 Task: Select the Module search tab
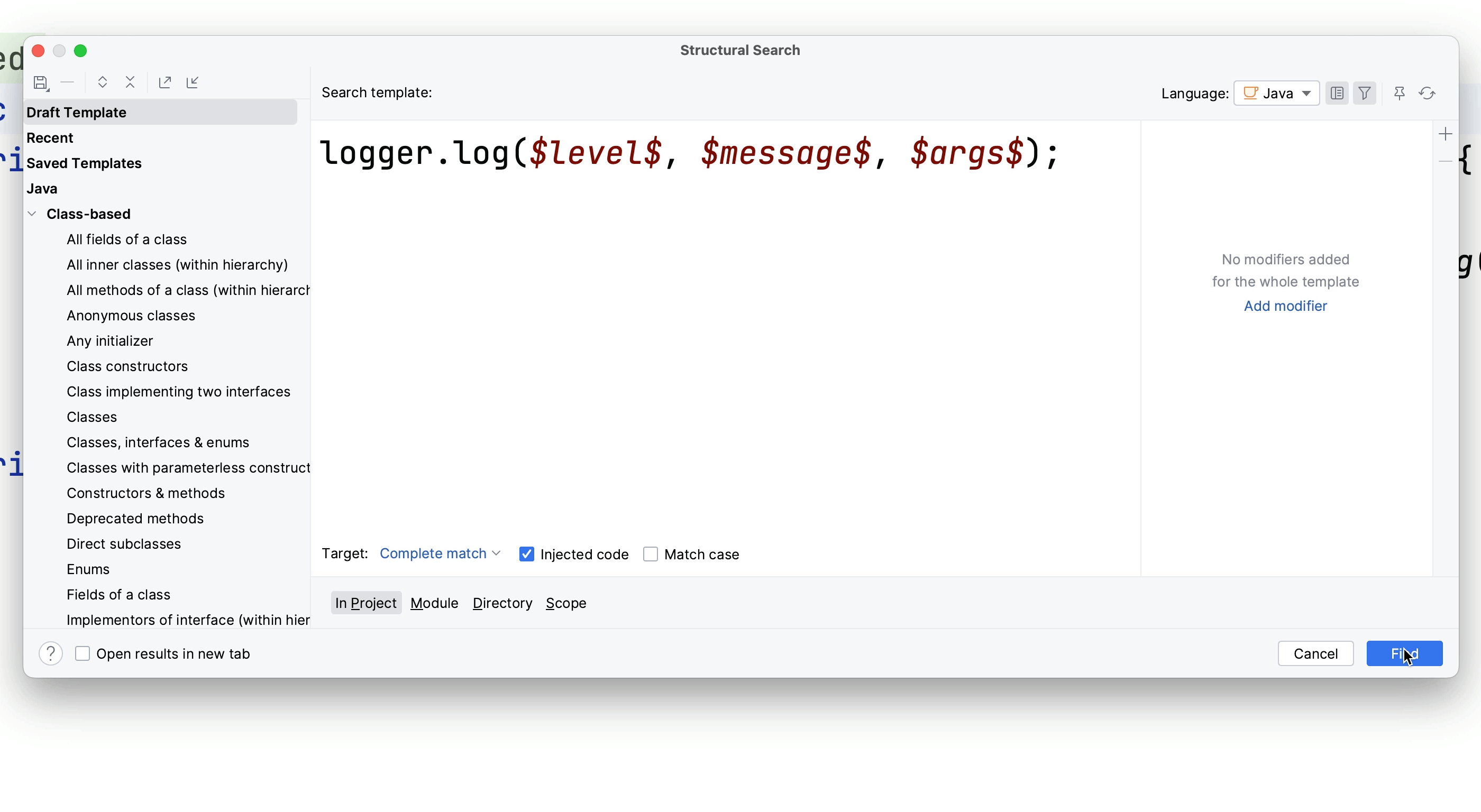pos(434,603)
